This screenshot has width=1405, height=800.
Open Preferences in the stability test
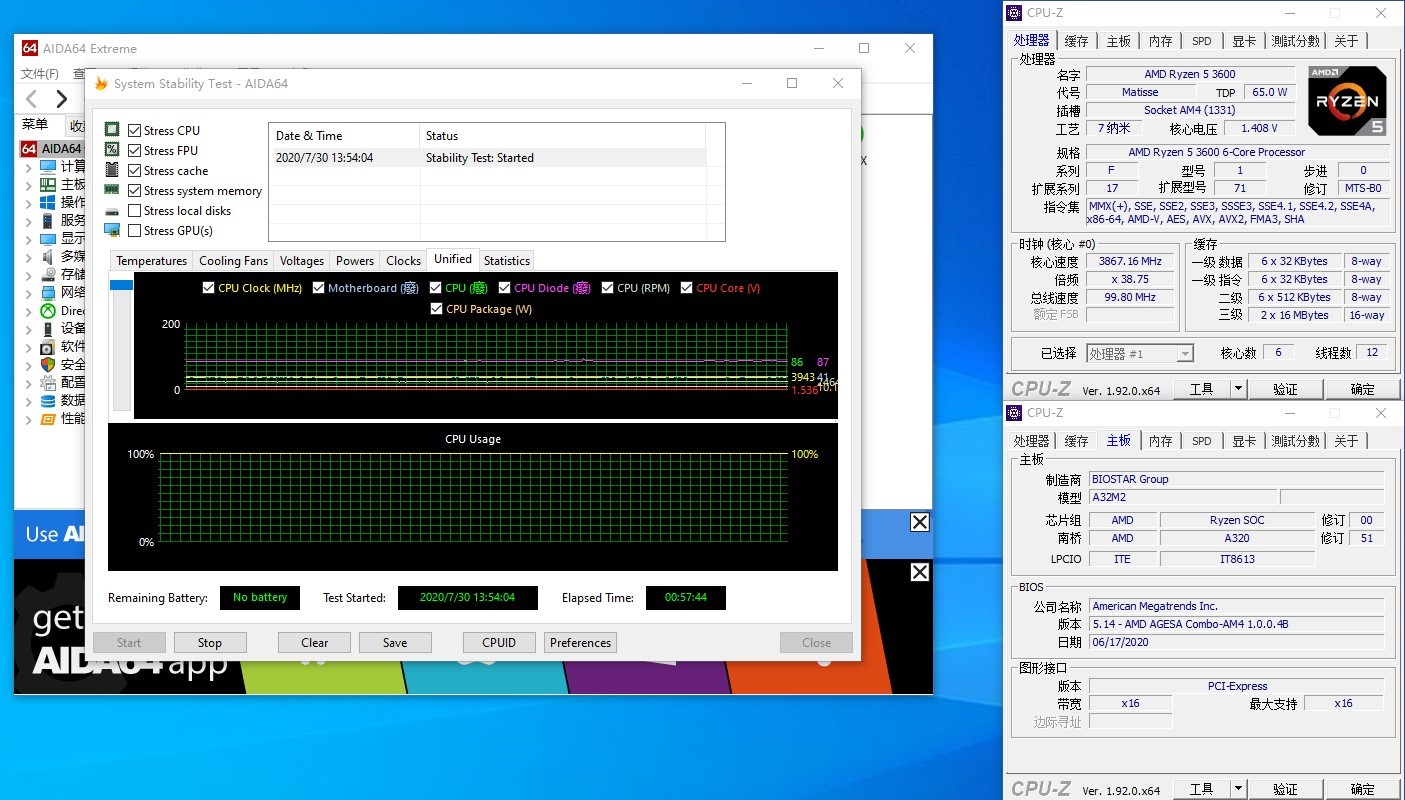(580, 643)
